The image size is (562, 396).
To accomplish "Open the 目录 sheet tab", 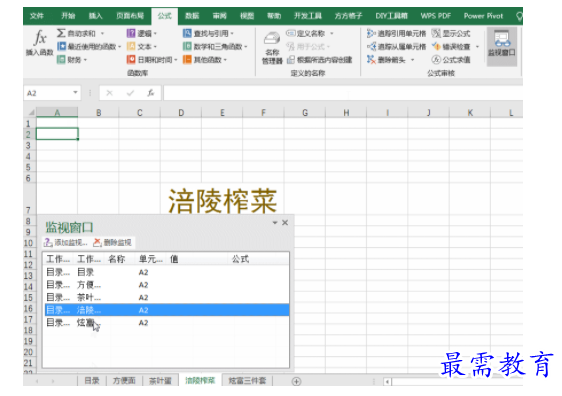I will click(92, 381).
